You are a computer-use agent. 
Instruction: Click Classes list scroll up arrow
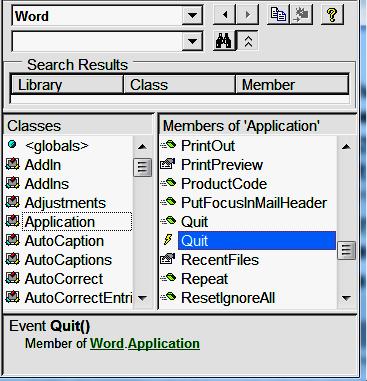pyautogui.click(x=142, y=146)
